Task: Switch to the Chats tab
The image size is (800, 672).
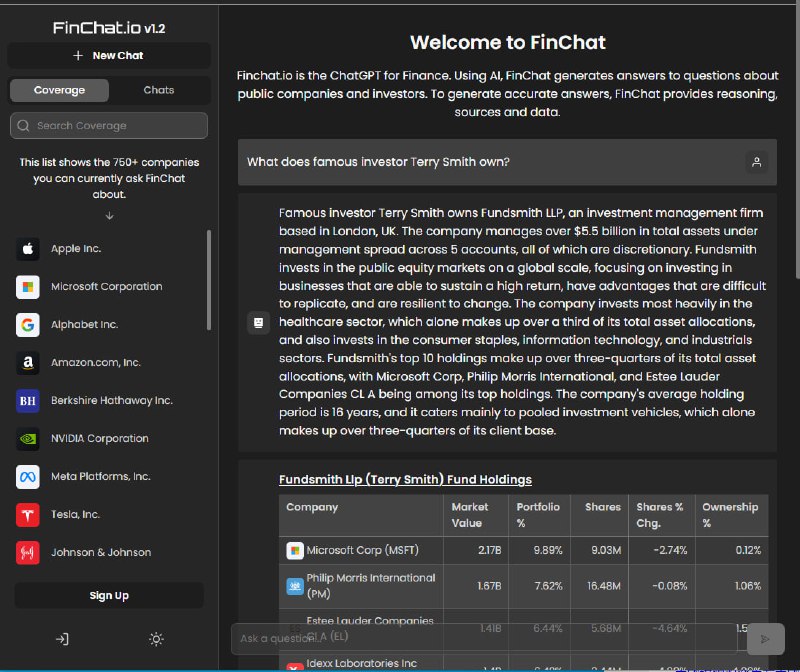Action: pos(159,90)
